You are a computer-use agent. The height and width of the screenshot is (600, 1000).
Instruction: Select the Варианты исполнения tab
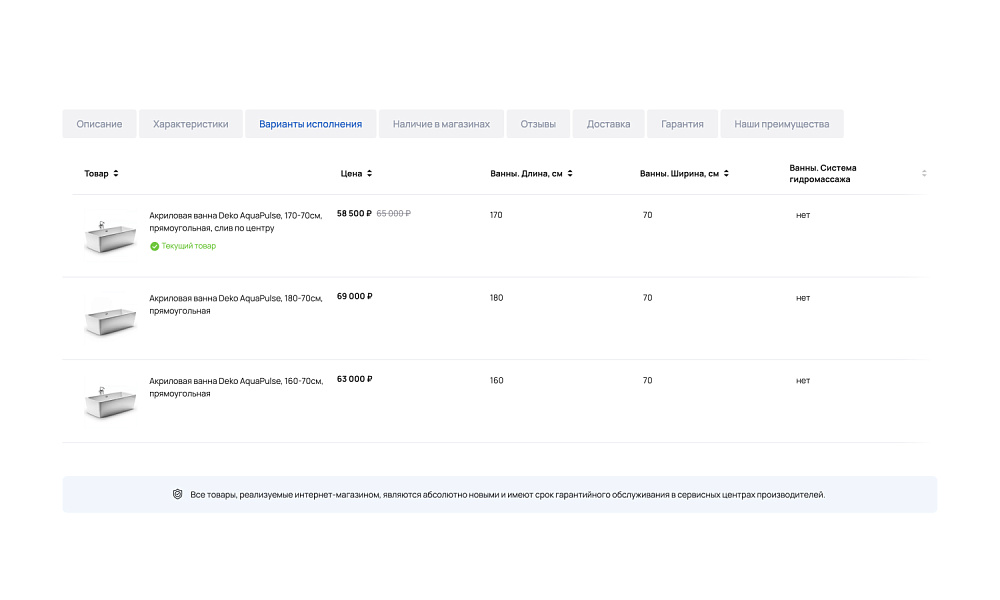[x=310, y=124]
